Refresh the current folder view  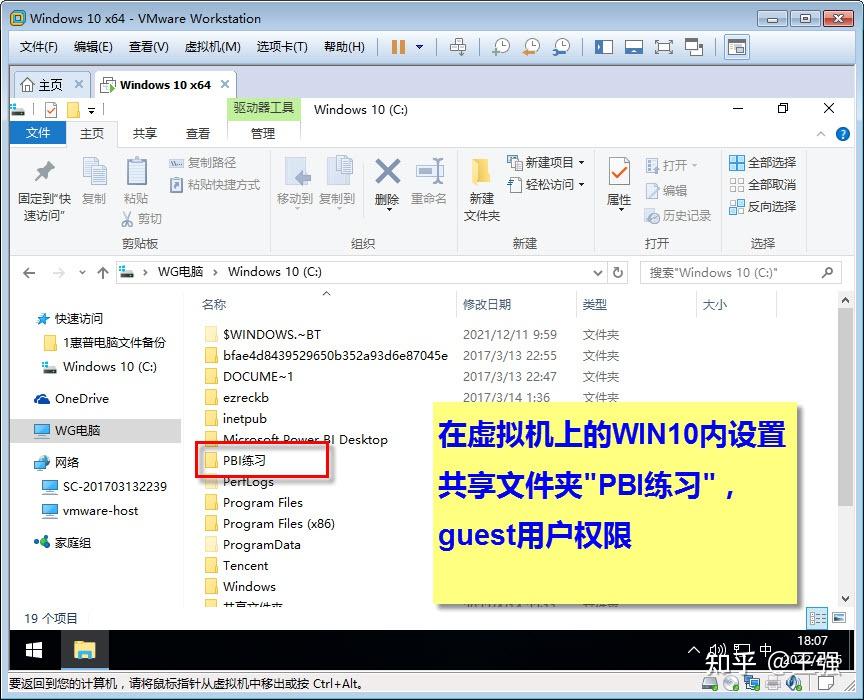(618, 272)
